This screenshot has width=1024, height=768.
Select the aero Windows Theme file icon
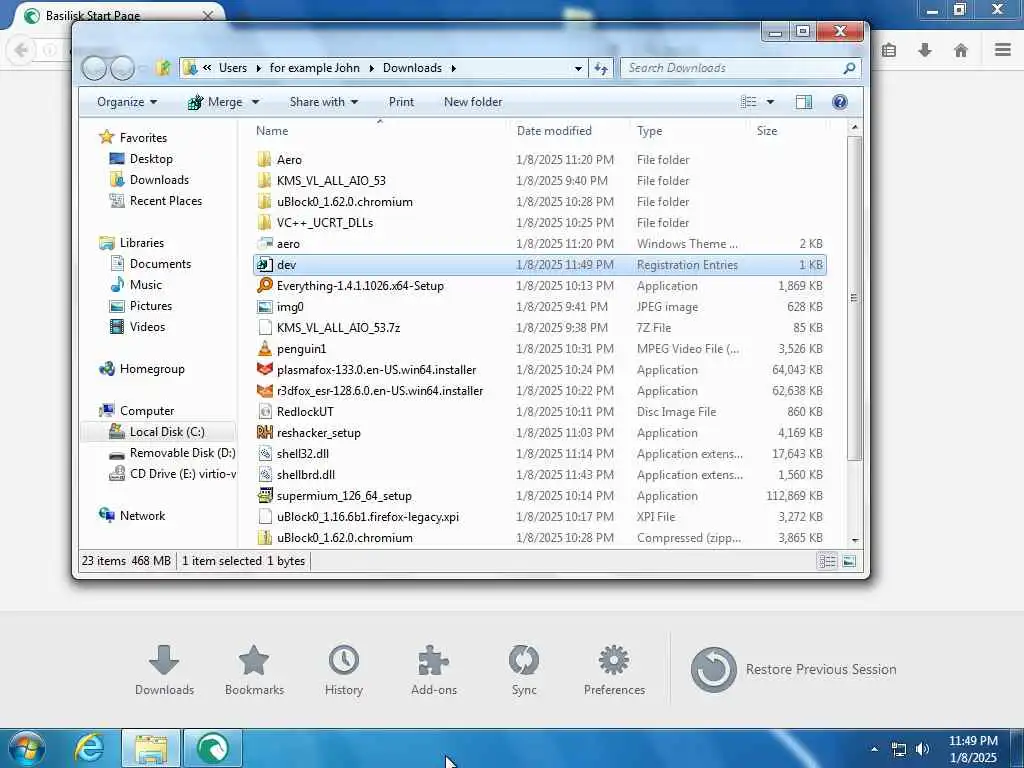click(264, 244)
